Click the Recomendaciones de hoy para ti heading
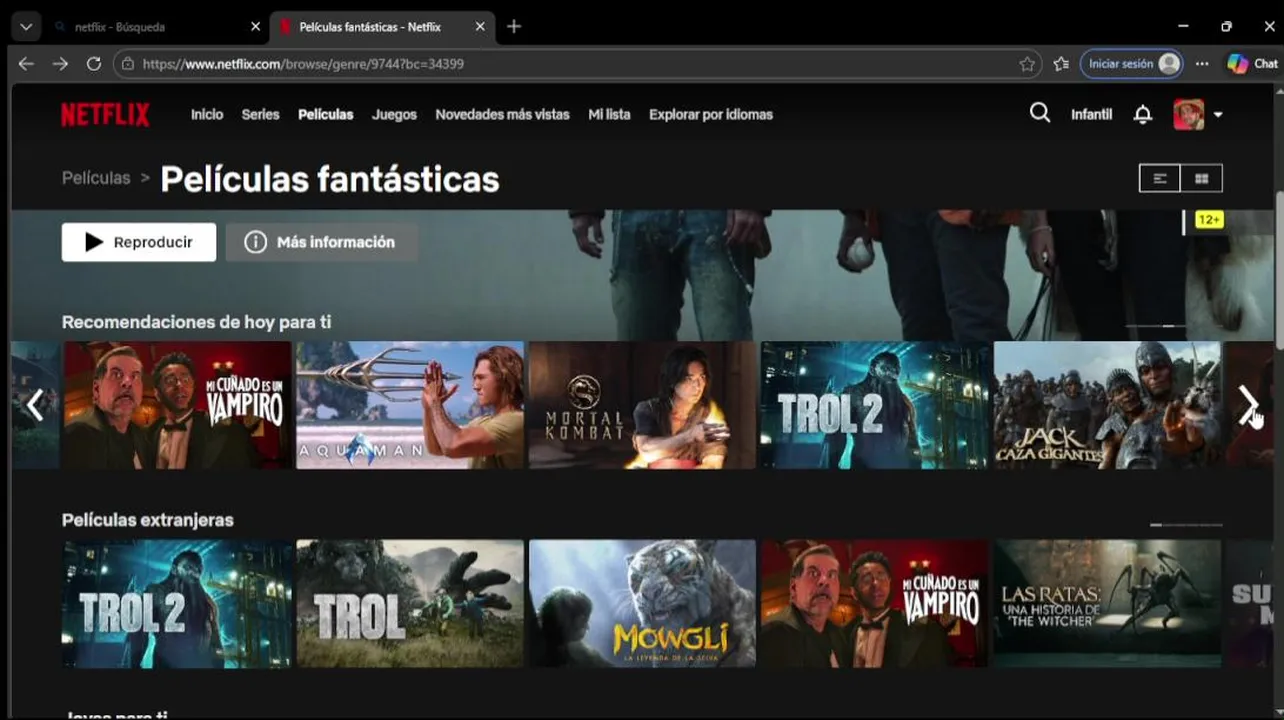The image size is (1284, 720). [x=197, y=322]
